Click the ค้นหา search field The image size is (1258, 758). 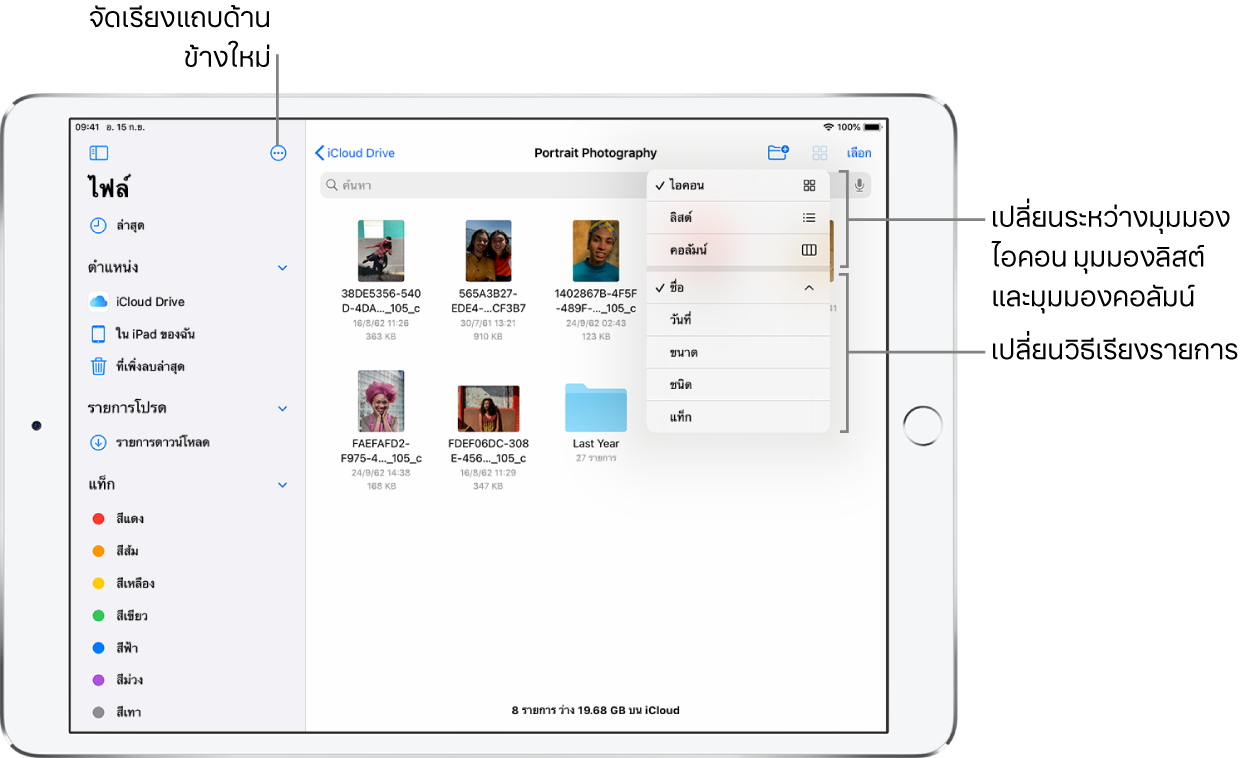(595, 185)
